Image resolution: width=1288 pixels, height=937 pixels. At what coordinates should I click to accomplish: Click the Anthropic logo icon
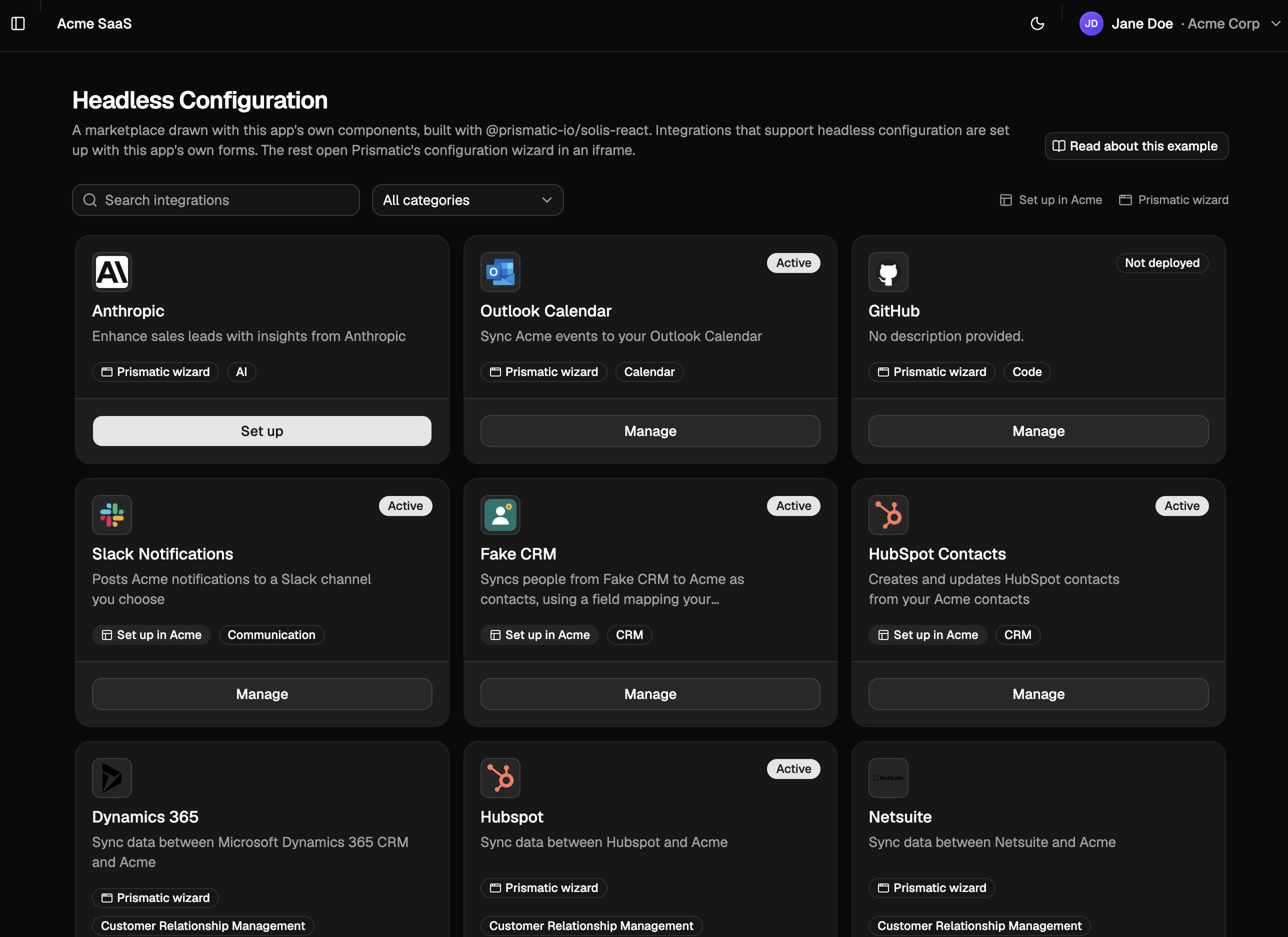(112, 272)
